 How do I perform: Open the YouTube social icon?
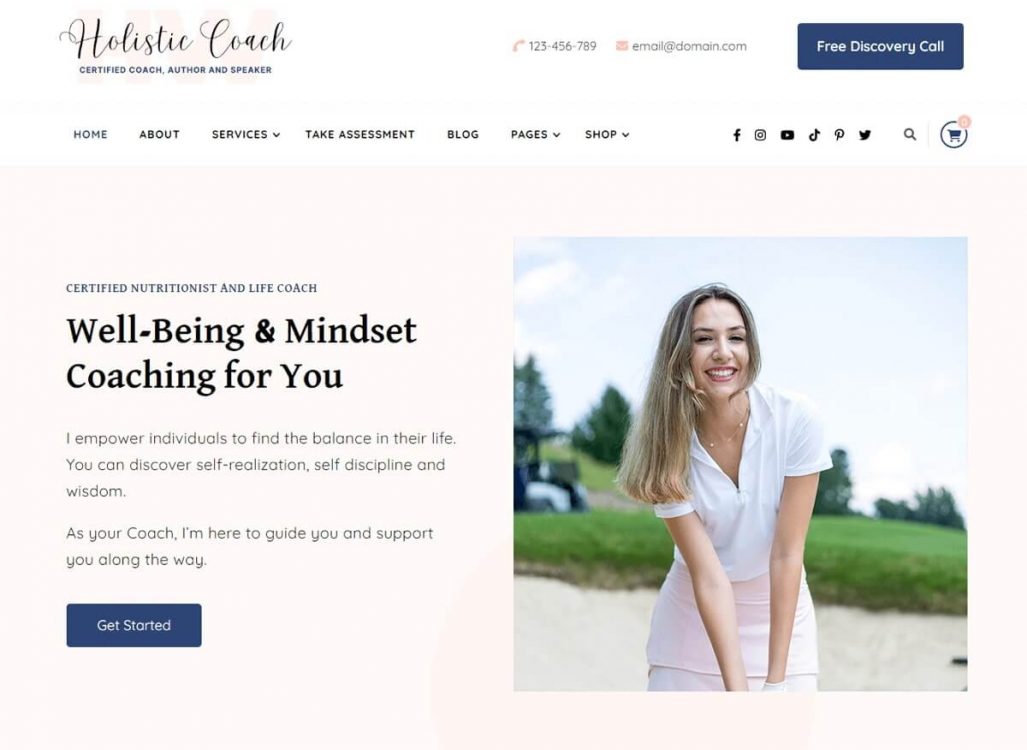point(787,135)
